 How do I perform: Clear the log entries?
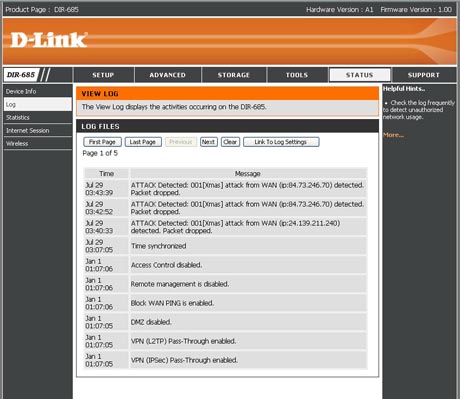tap(230, 142)
